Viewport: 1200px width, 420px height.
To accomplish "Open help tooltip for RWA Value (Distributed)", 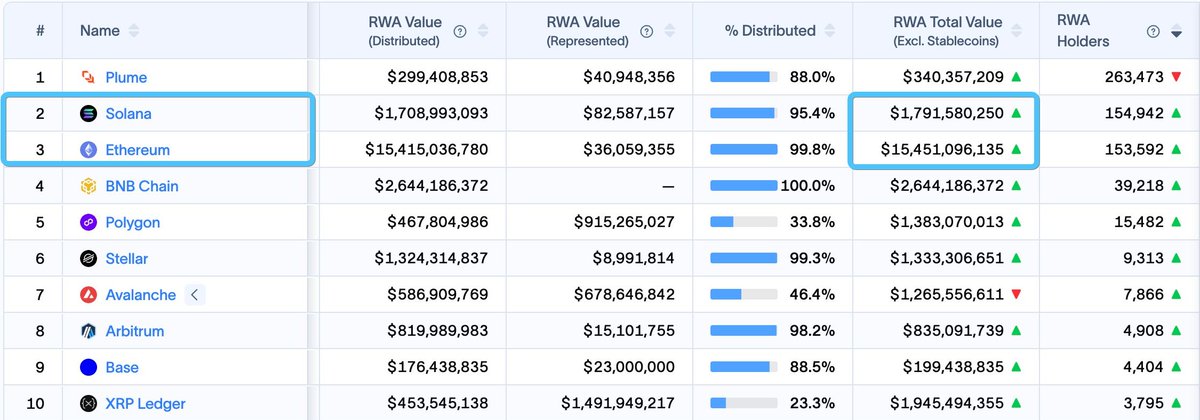I will click(460, 31).
